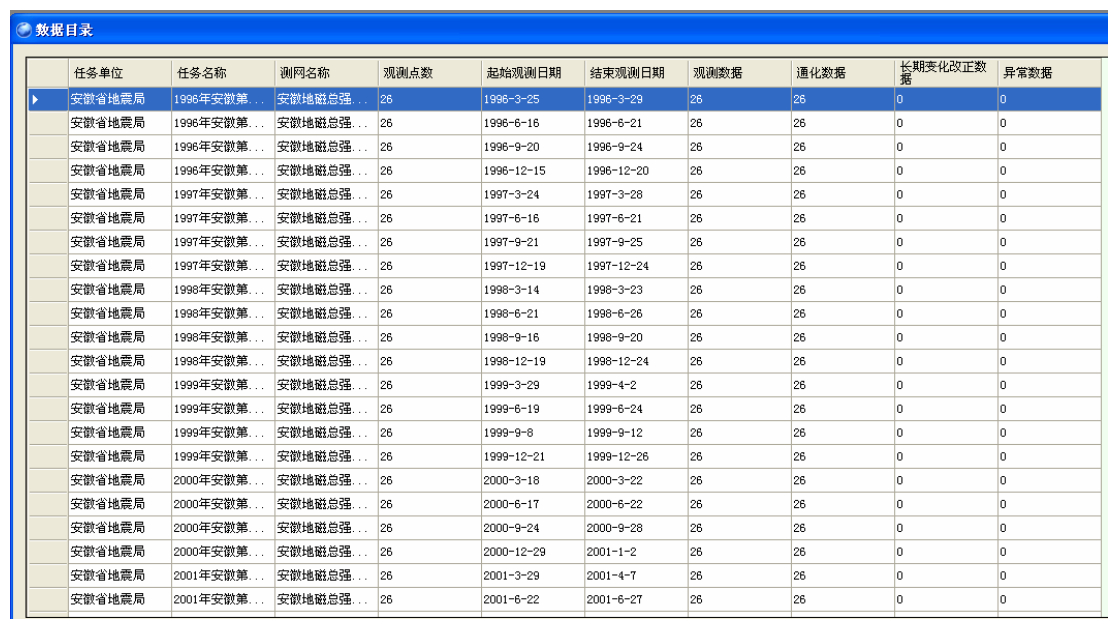Click row header of row starting 1998-6-21

(48, 314)
